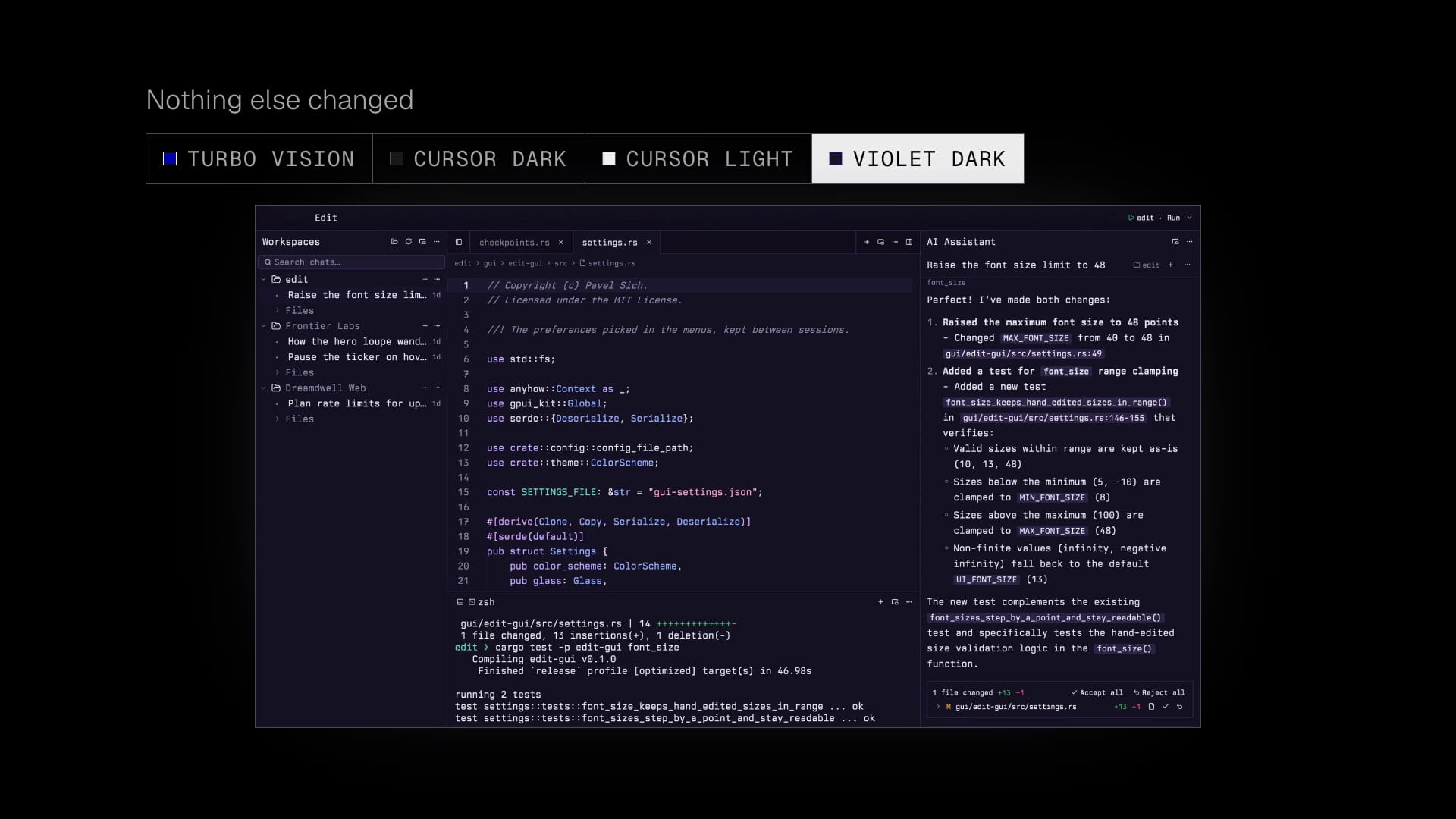Screen dimensions: 1456x819
Task: Add a new chat in Dreamdwell Web workspace
Action: tap(425, 388)
